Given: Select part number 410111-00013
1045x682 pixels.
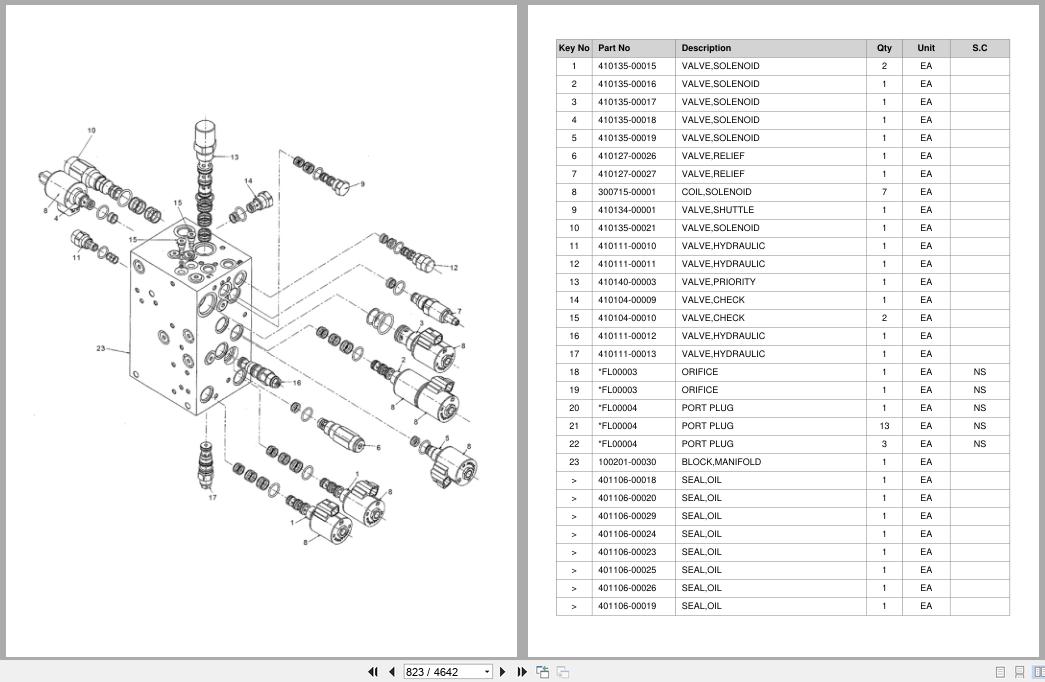Looking at the screenshot, I should pyautogui.click(x=626, y=354).
